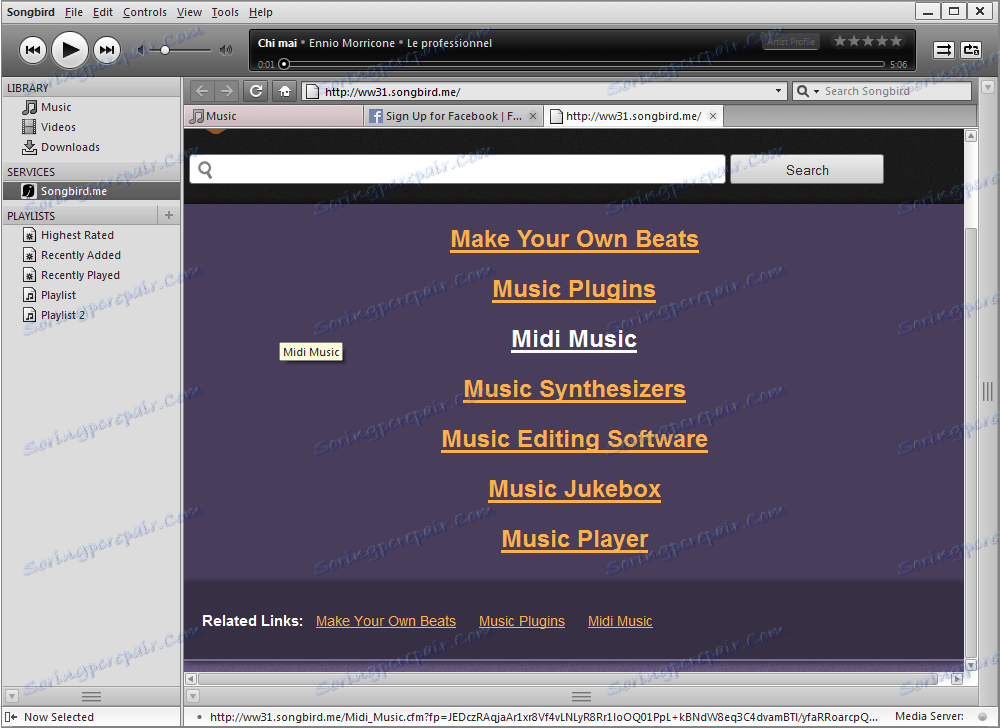Open the File menu
This screenshot has width=1000, height=728.
(x=73, y=12)
